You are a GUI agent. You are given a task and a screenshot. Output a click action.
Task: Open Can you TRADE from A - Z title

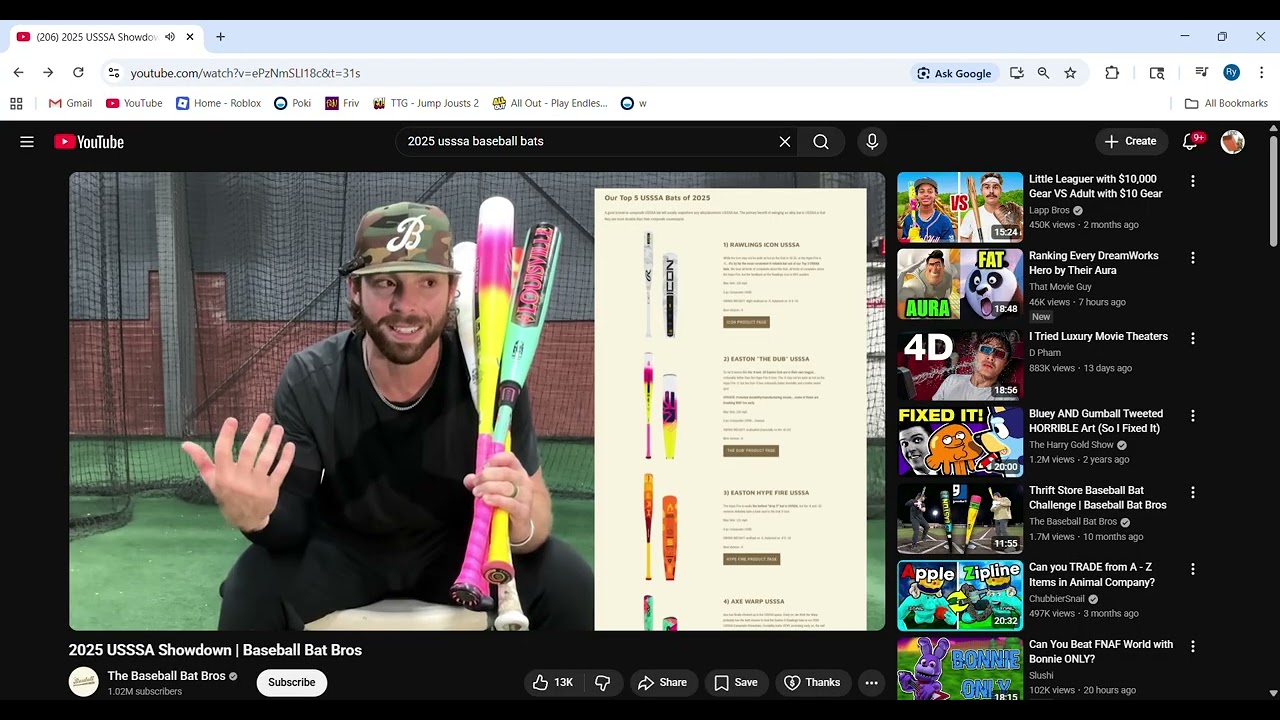(1092, 575)
